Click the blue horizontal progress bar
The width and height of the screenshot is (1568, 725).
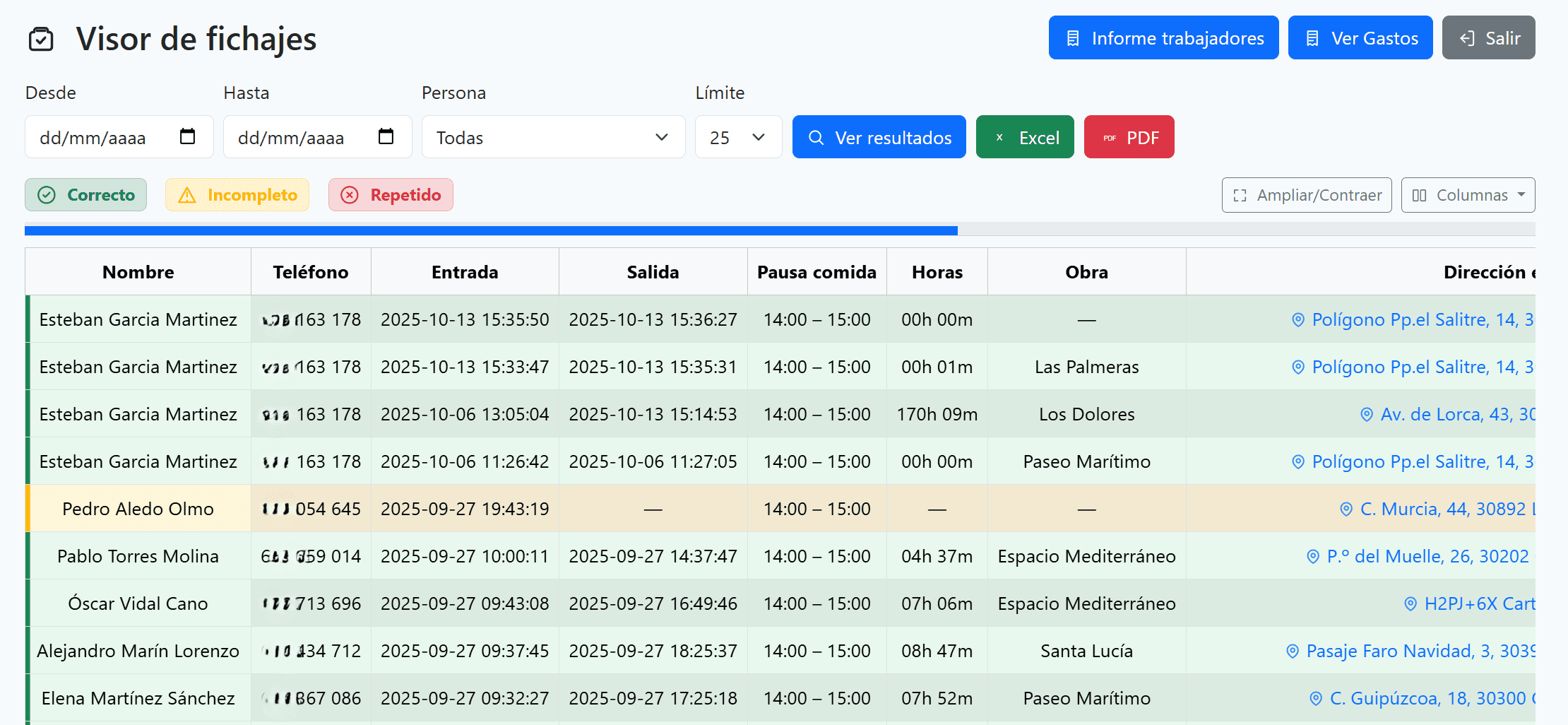click(491, 230)
